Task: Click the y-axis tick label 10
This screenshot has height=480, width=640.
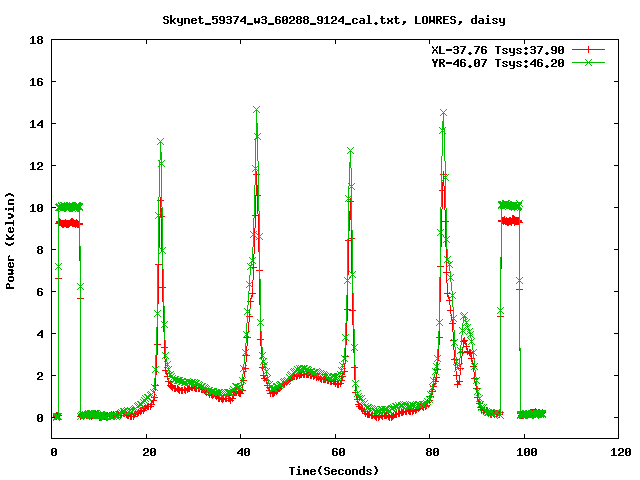Action: (x=37, y=208)
